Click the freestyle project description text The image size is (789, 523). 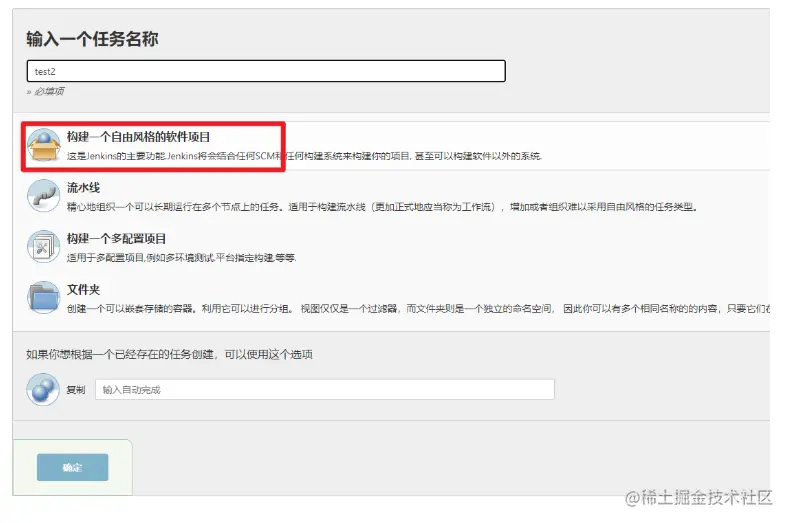tap(304, 156)
